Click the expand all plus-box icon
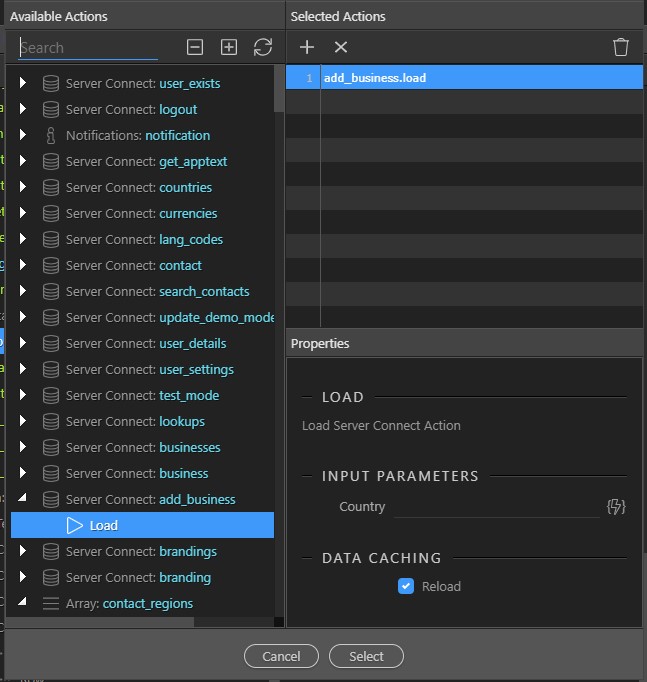 [229, 47]
